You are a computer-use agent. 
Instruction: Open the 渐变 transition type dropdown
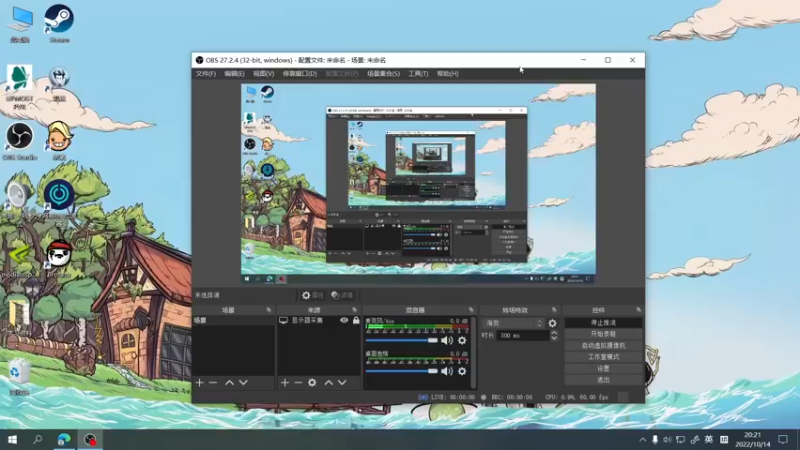pyautogui.click(x=514, y=323)
